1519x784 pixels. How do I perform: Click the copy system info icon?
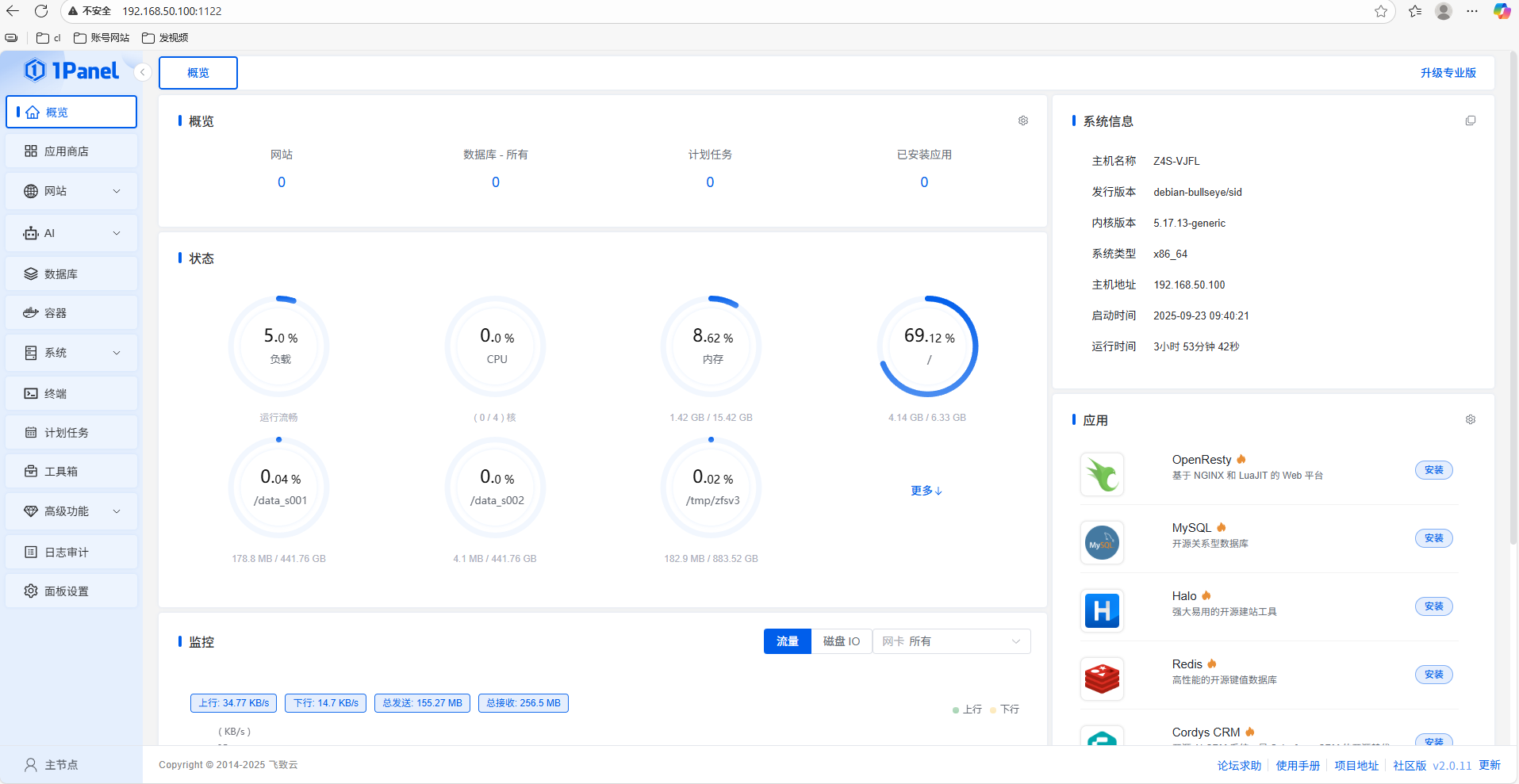coord(1470,120)
